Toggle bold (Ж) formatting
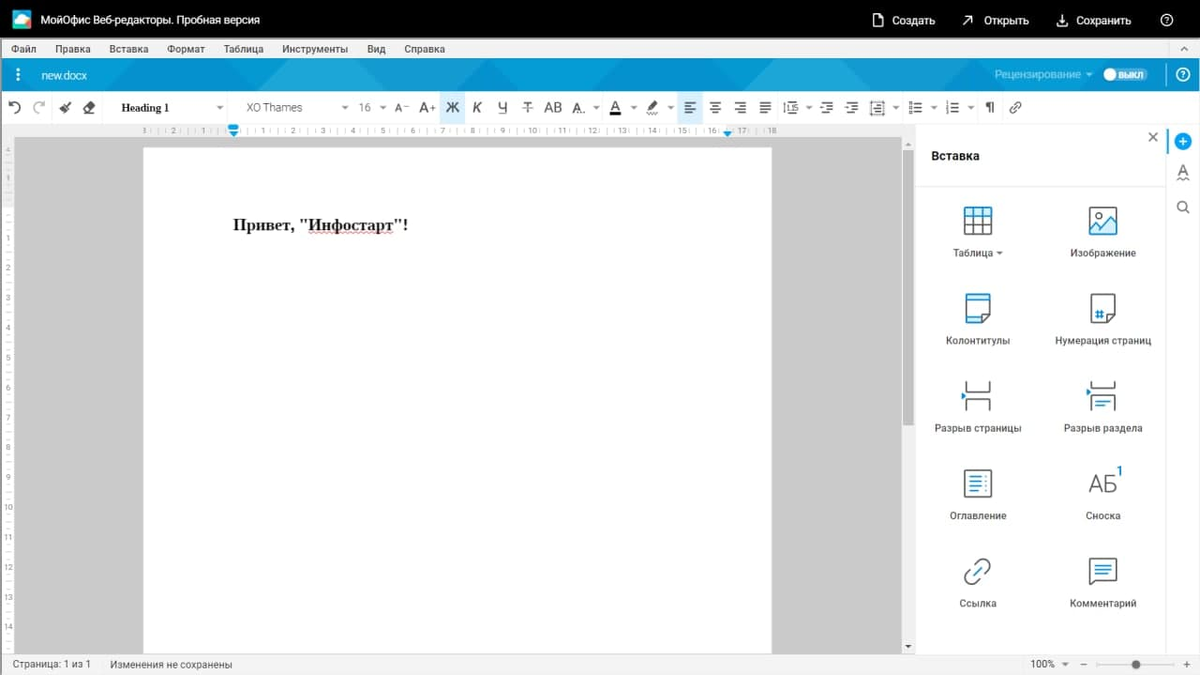 click(x=452, y=107)
